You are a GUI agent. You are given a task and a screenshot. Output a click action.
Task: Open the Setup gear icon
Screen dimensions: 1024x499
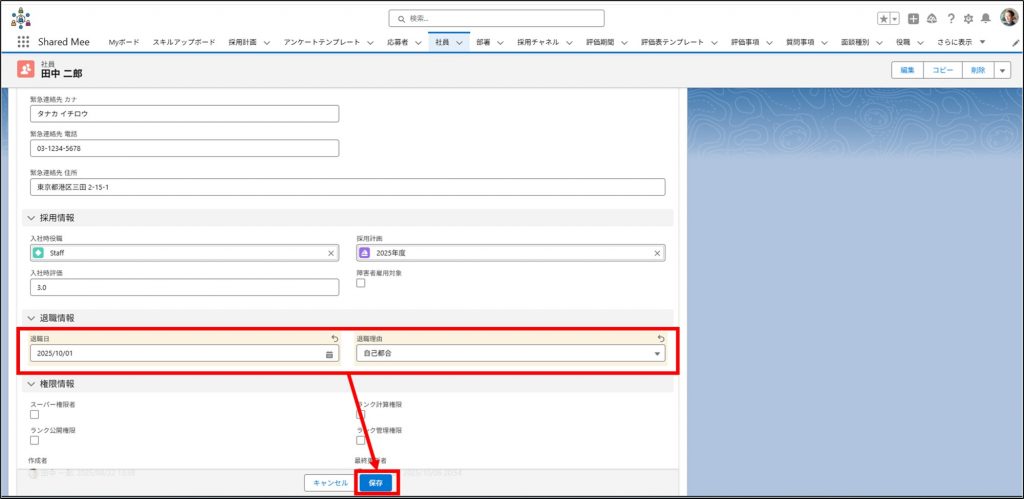click(x=967, y=18)
